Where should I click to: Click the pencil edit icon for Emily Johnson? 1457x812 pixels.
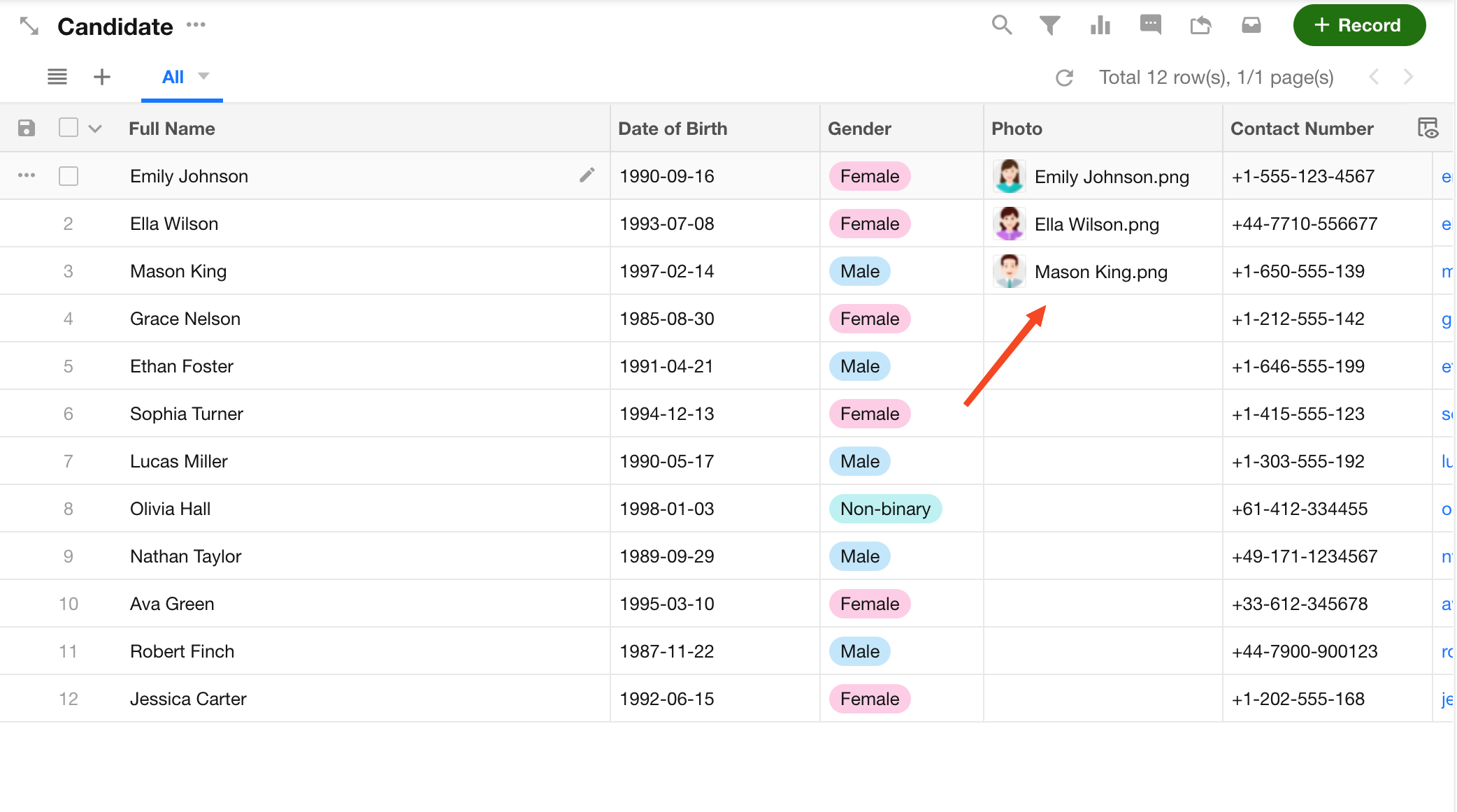tap(587, 175)
